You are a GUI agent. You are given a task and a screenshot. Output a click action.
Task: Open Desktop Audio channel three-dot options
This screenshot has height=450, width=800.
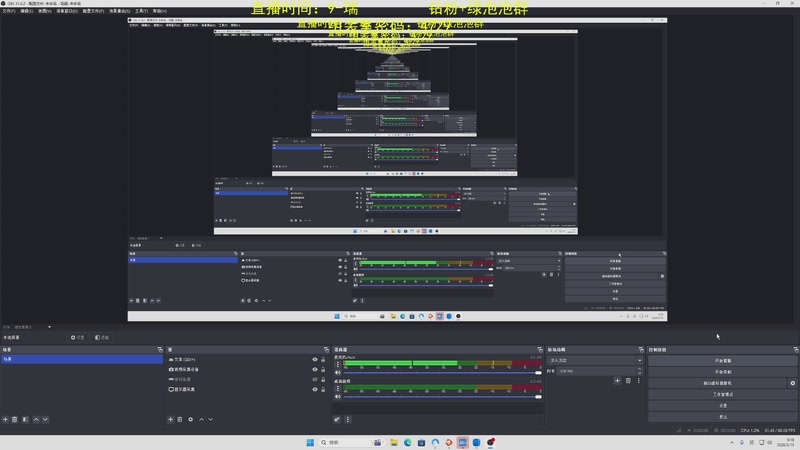337,389
